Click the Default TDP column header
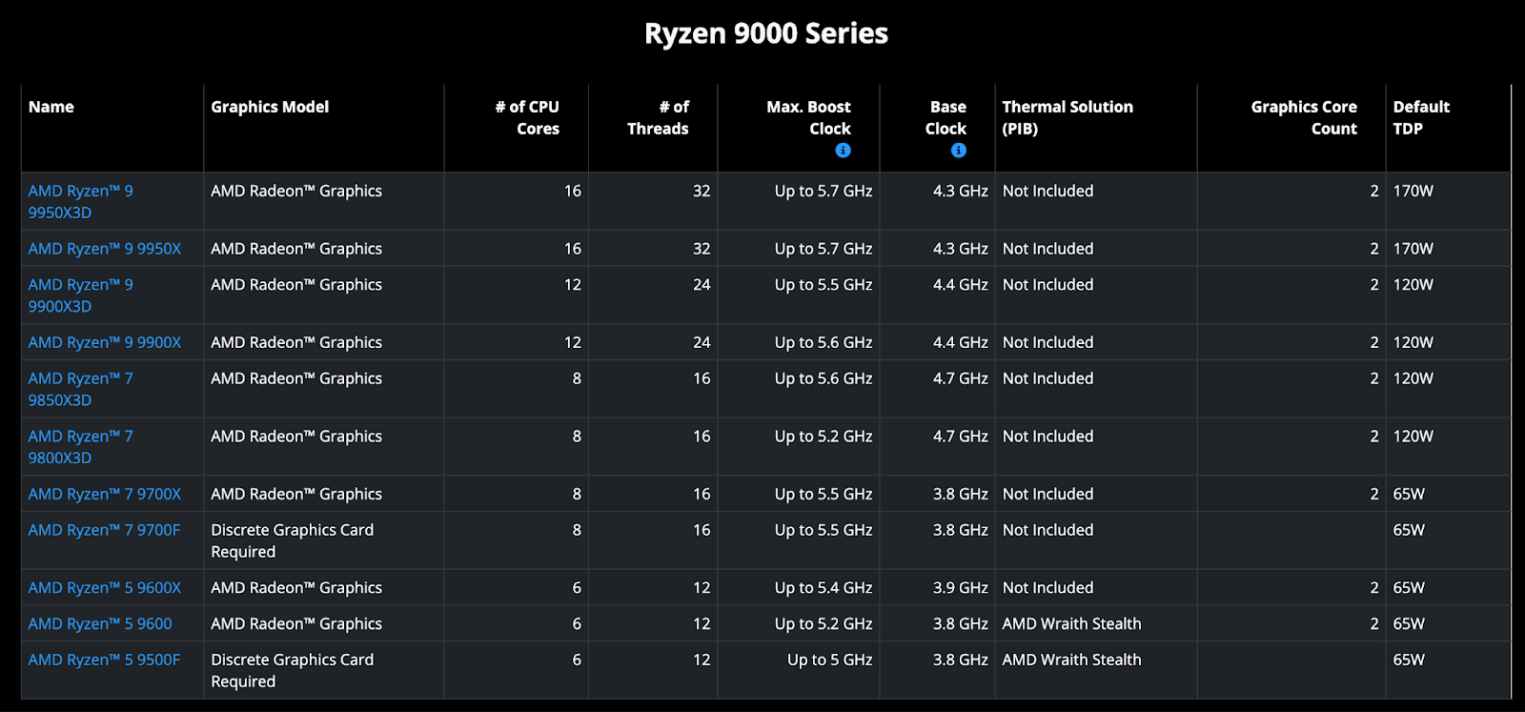Image resolution: width=1525 pixels, height=712 pixels. pos(1421,117)
